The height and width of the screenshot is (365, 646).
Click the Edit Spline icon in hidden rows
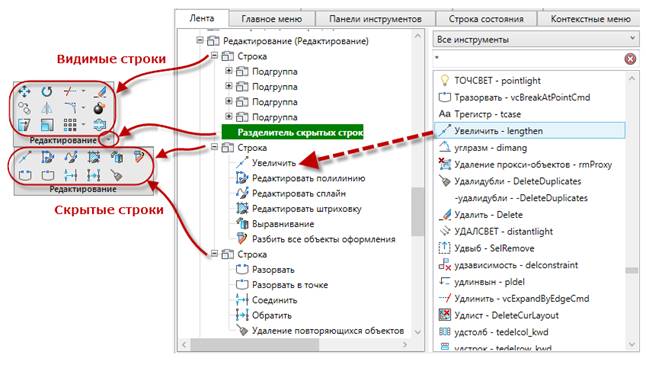(x=71, y=157)
